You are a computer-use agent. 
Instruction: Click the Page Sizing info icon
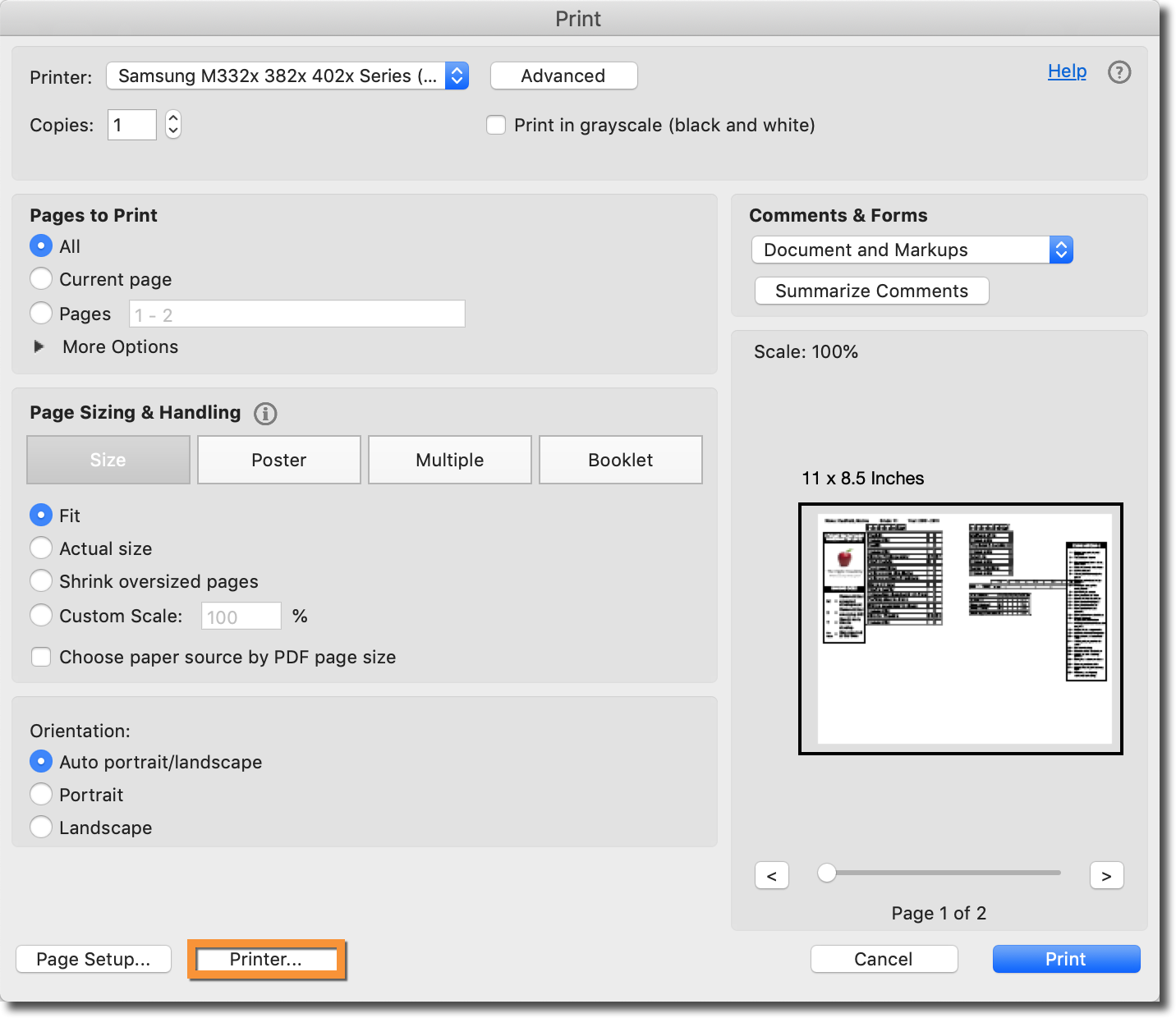point(265,413)
